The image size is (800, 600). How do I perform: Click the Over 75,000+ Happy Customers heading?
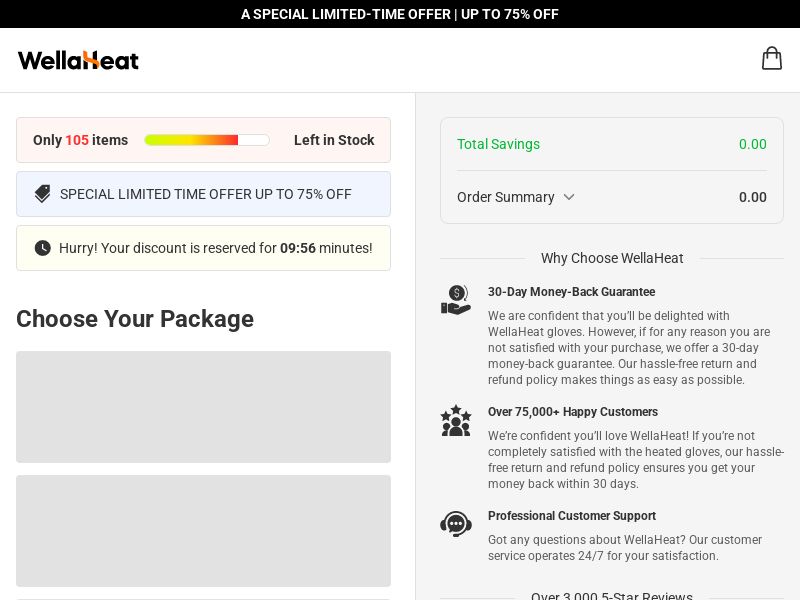(572, 412)
